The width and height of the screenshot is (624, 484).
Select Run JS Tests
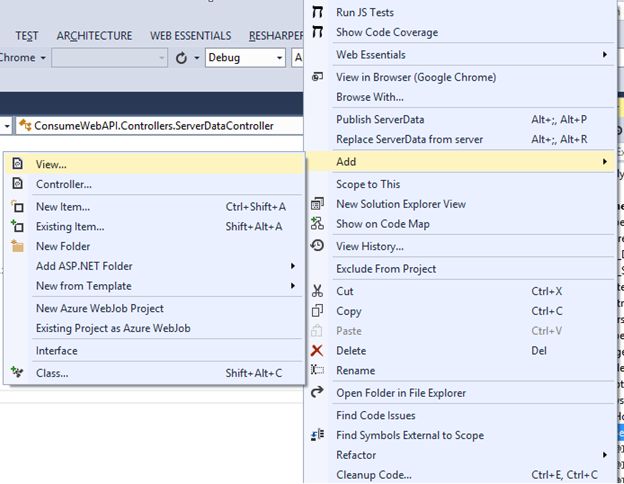365,13
